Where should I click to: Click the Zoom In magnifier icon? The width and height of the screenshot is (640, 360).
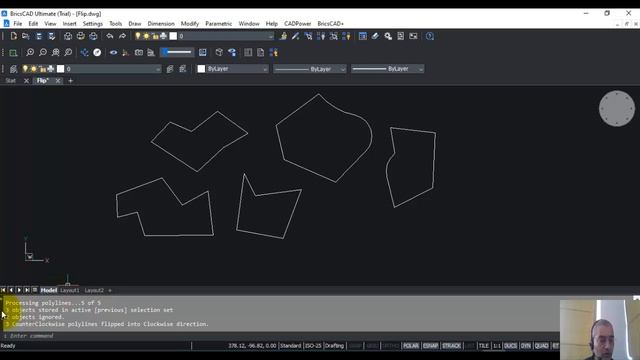(x=30, y=52)
